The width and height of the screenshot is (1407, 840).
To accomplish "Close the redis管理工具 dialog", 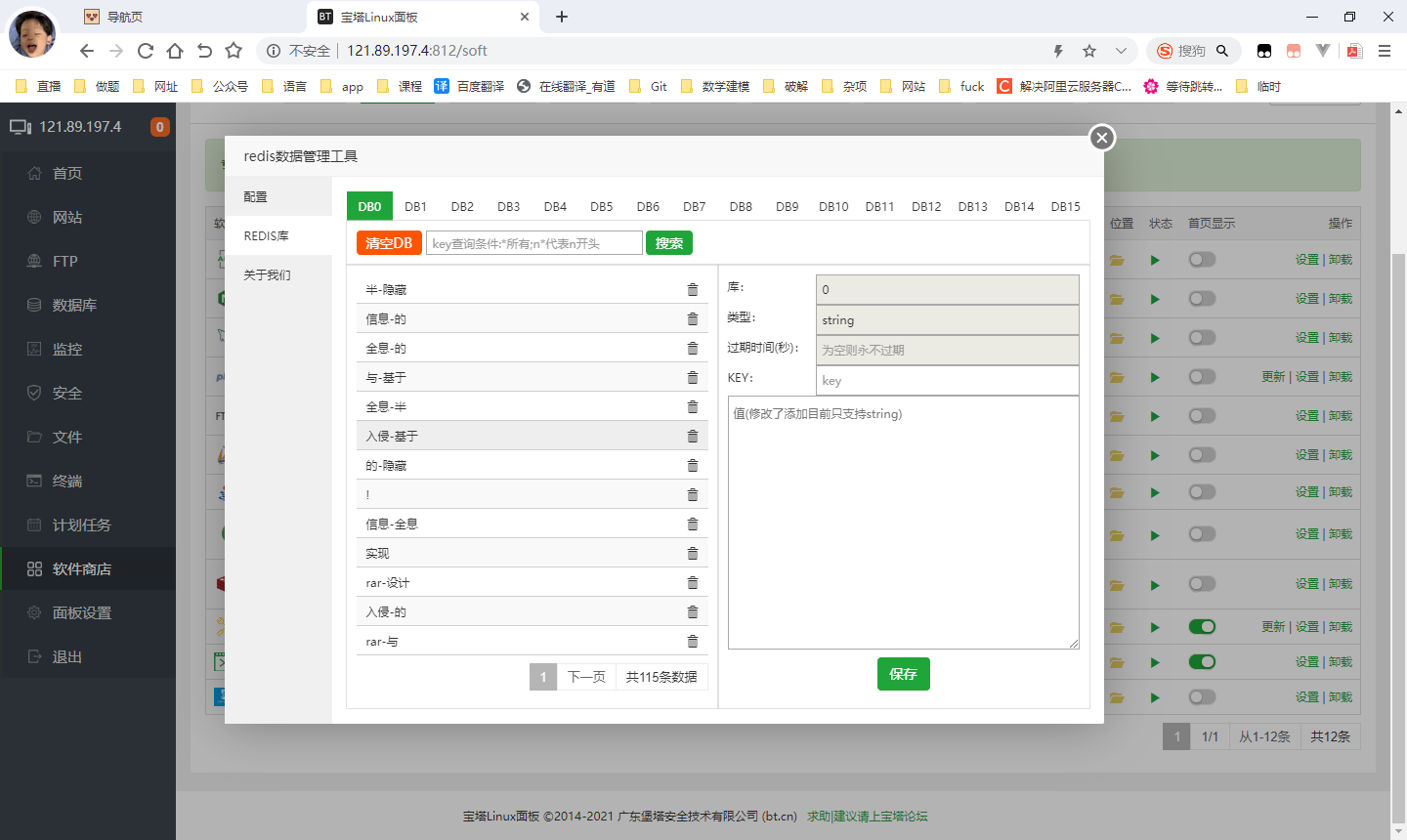I will tap(1102, 138).
